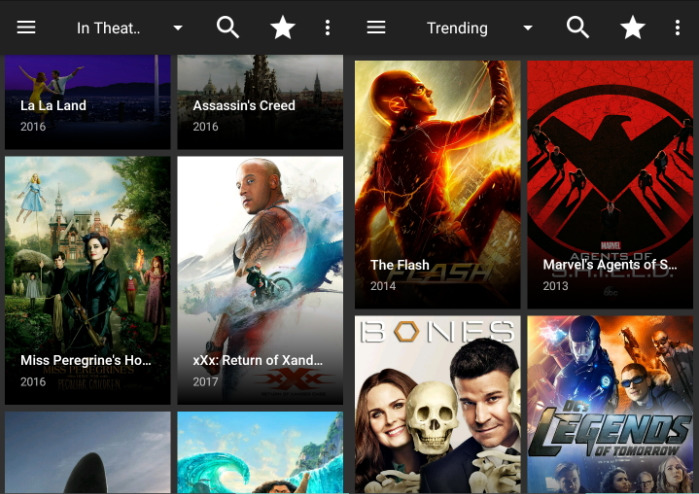Screen dimensions: 699x494
Task: Click 'Miss Peregrine's Ho…' title text
Action: 86,360
